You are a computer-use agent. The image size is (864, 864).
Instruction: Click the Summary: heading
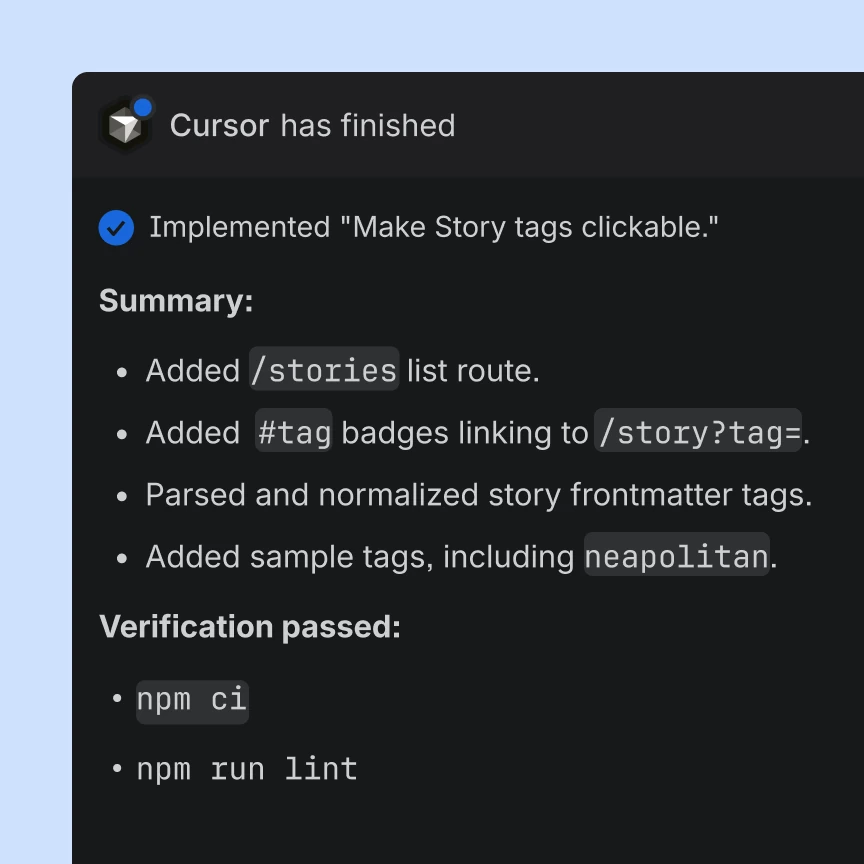click(x=176, y=301)
